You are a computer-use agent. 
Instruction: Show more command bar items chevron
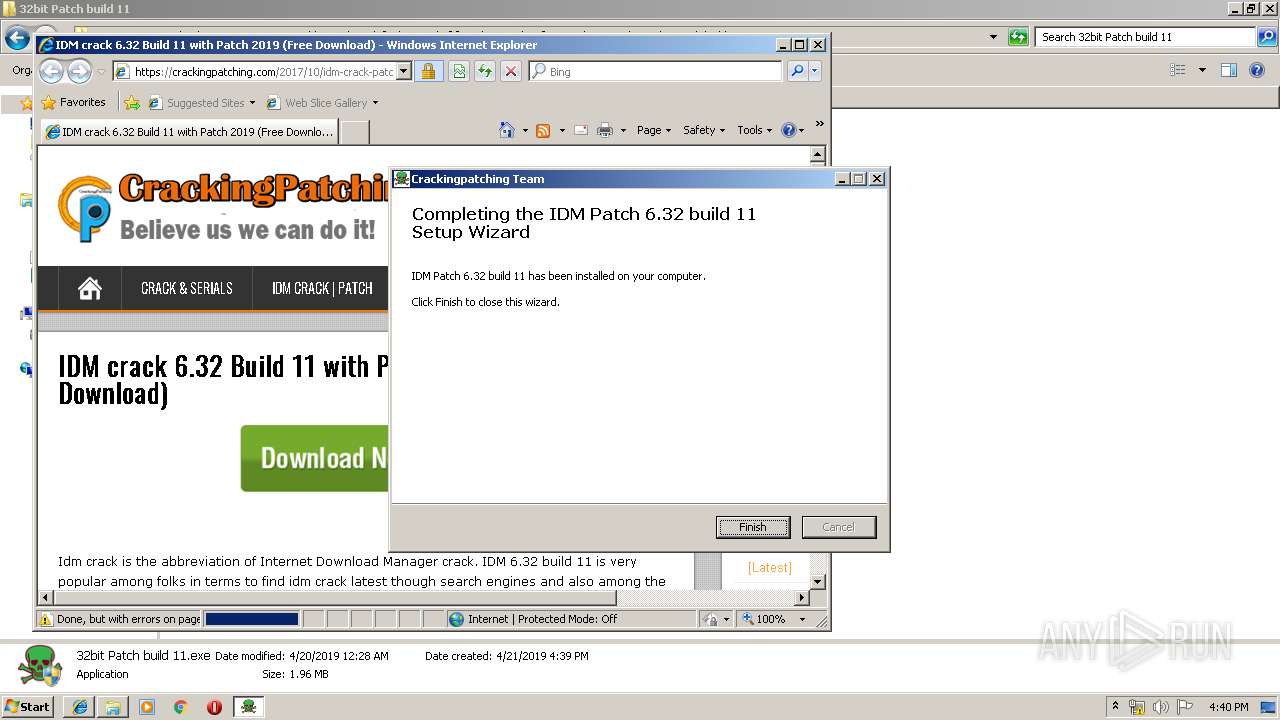coord(819,124)
